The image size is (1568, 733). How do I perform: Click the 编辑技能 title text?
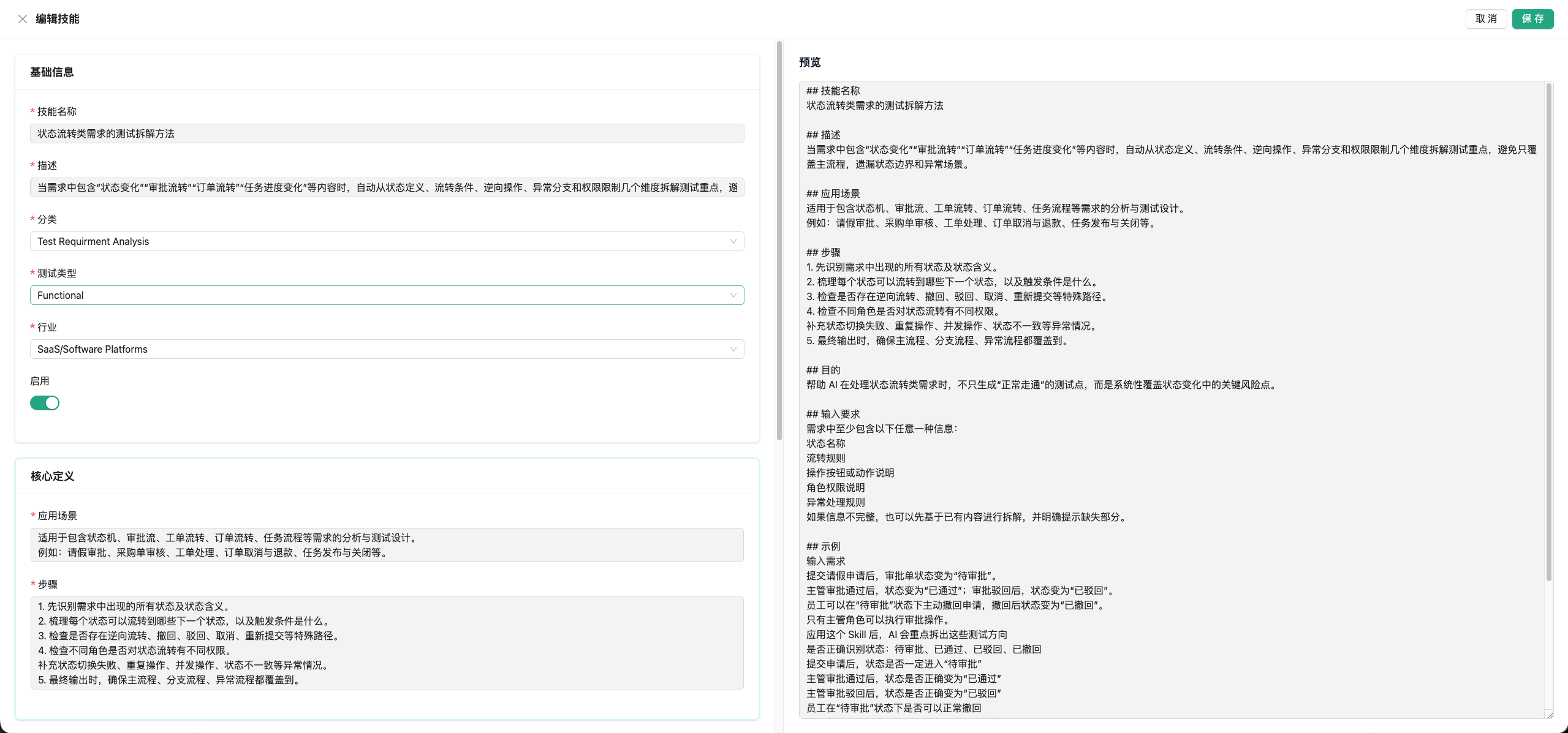point(58,19)
